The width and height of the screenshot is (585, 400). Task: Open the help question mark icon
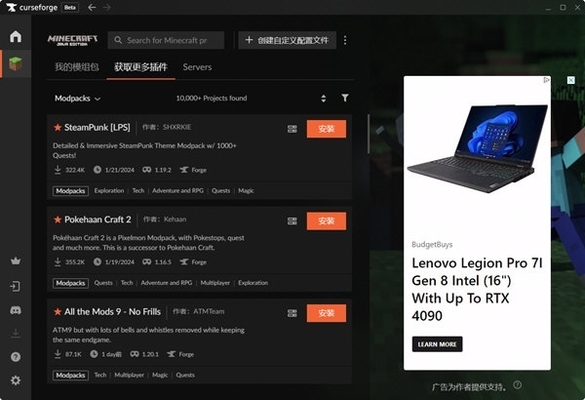coord(16,357)
